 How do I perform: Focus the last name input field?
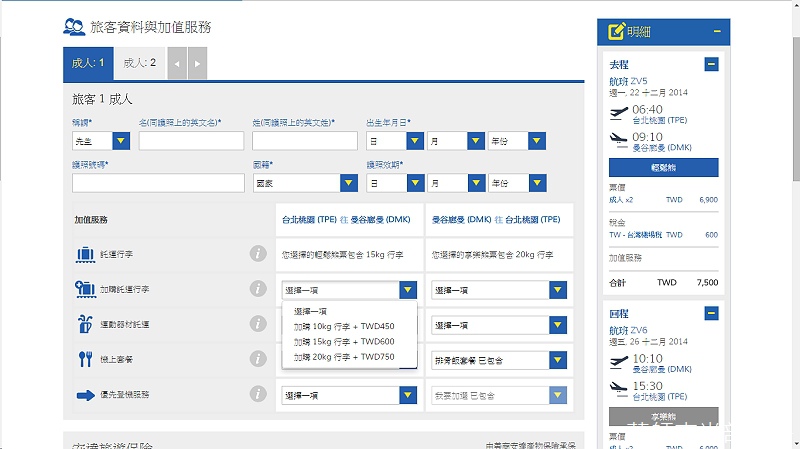click(x=305, y=141)
